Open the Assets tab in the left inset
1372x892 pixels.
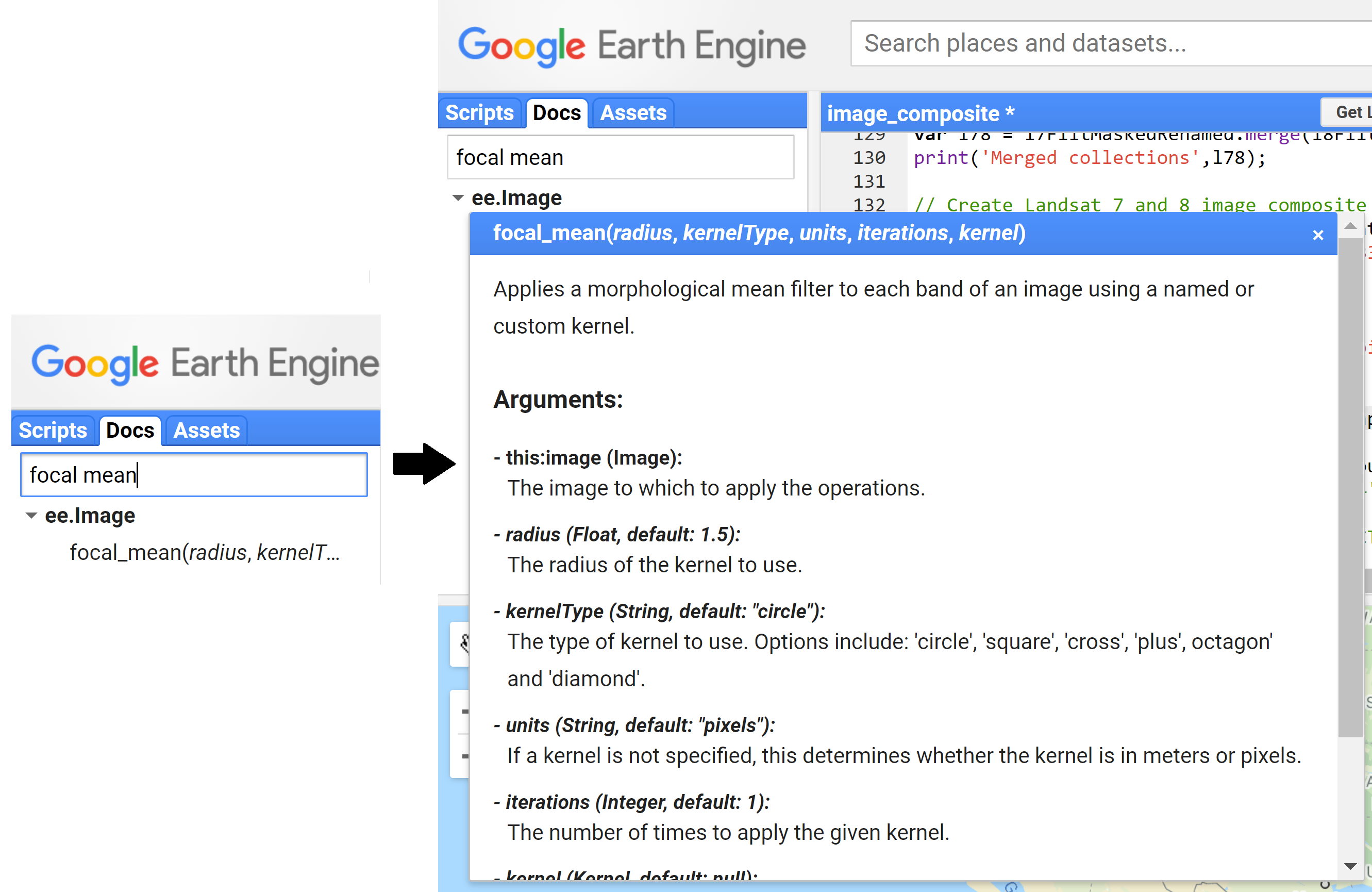(x=206, y=431)
